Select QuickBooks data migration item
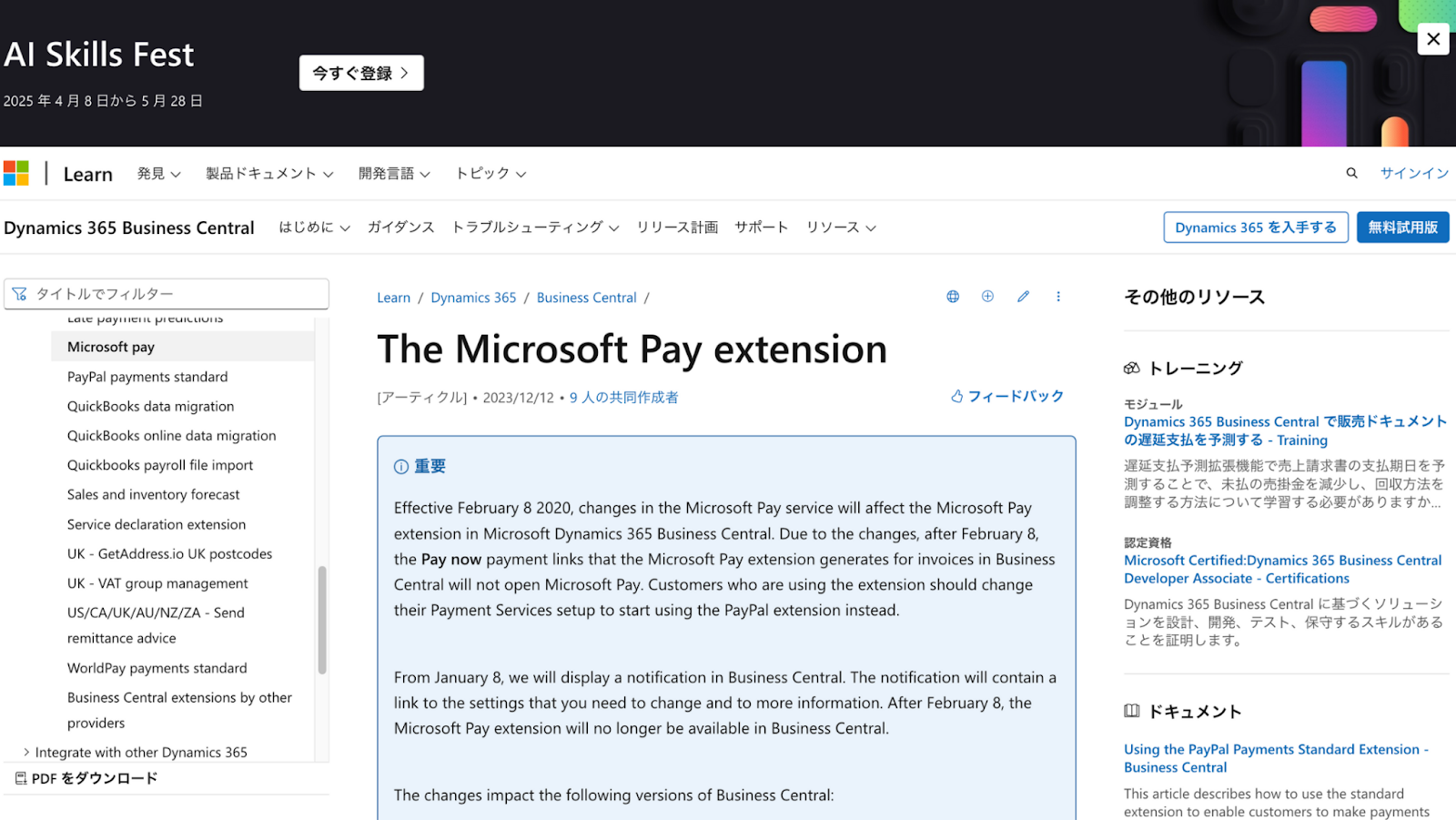 (151, 407)
